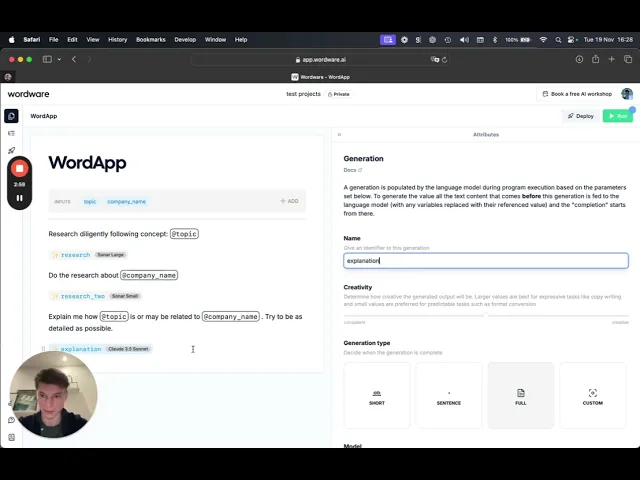This screenshot has height=480, width=640.
Task: Click the Private visibility badge
Action: pos(339,94)
